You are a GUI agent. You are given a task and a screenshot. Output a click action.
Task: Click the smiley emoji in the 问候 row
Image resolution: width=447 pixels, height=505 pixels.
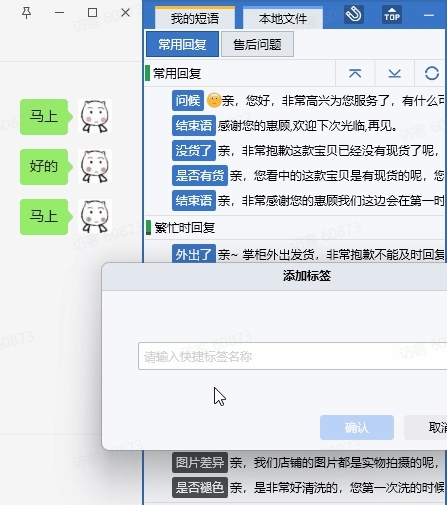pos(214,100)
